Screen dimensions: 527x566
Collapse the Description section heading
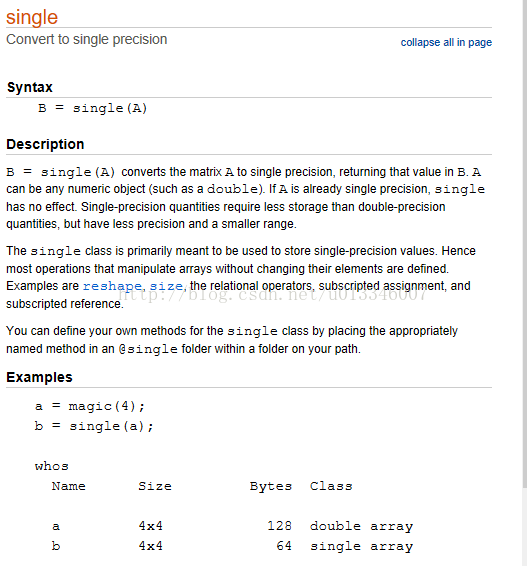pyautogui.click(x=45, y=144)
